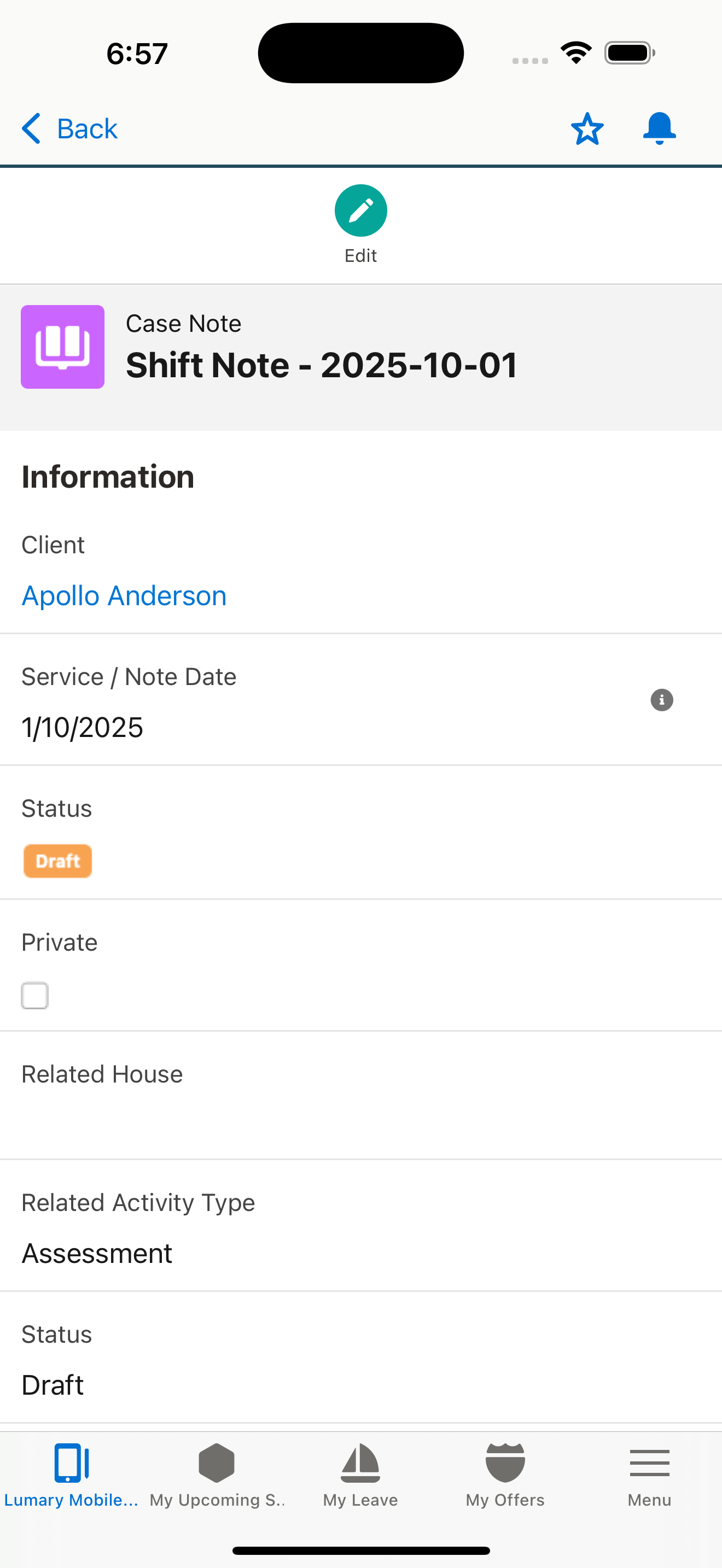Tap the purple Case Note record icon
Image resolution: width=722 pixels, height=1568 pixels.
(x=63, y=347)
